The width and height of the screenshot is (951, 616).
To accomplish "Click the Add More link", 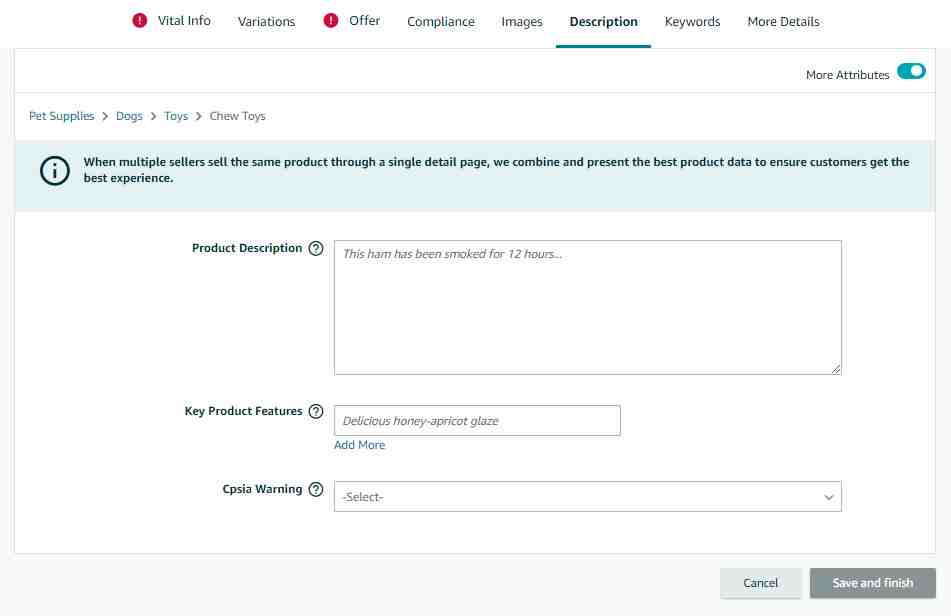I will [x=360, y=445].
